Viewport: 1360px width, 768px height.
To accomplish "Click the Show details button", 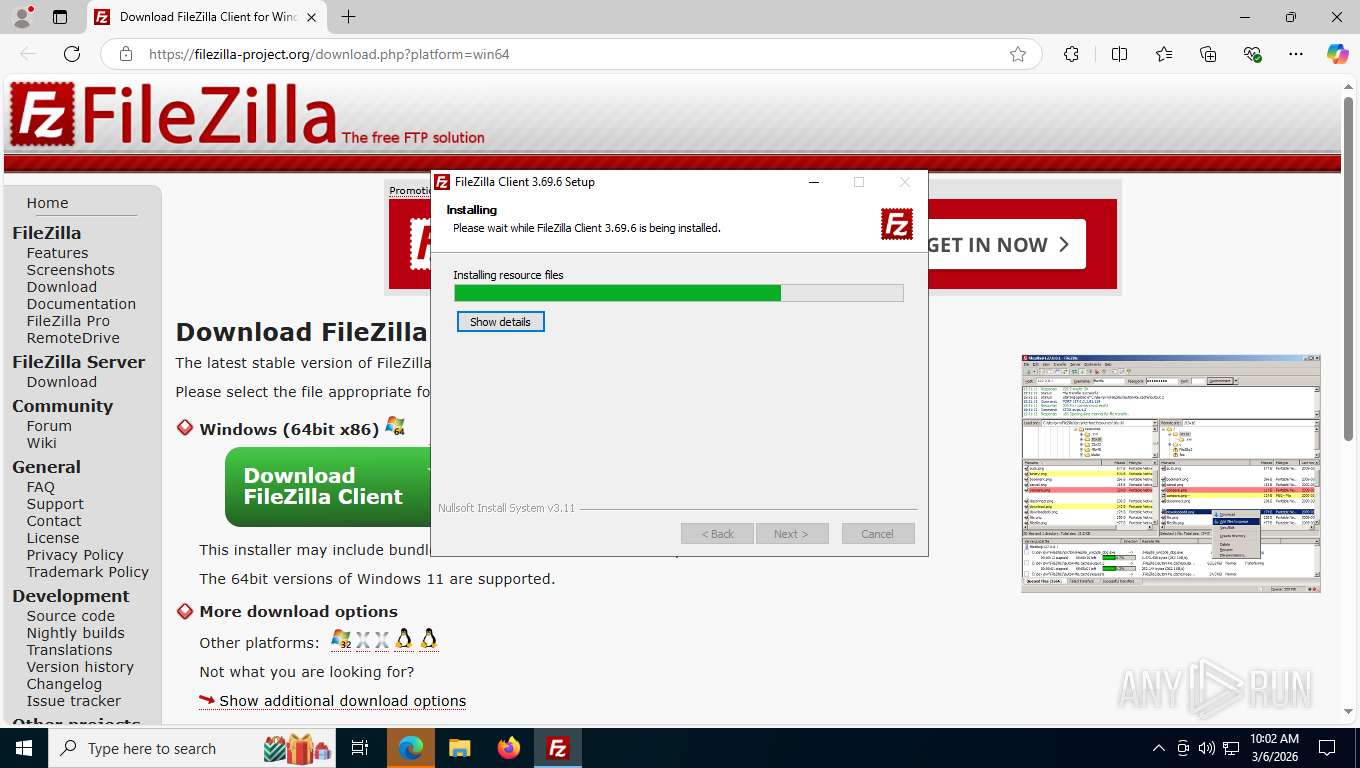I will pyautogui.click(x=500, y=322).
